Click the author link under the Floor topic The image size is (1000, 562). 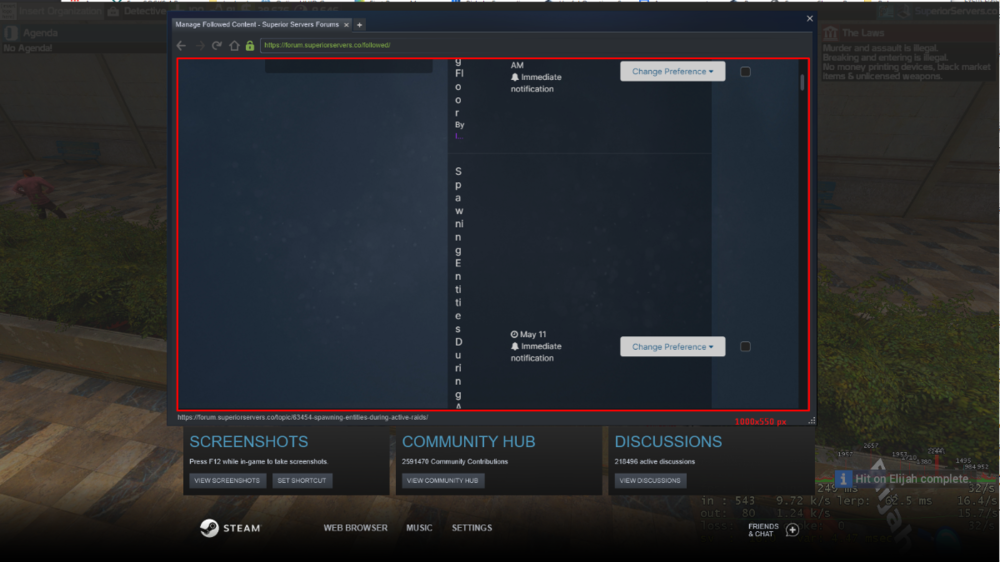(x=458, y=136)
